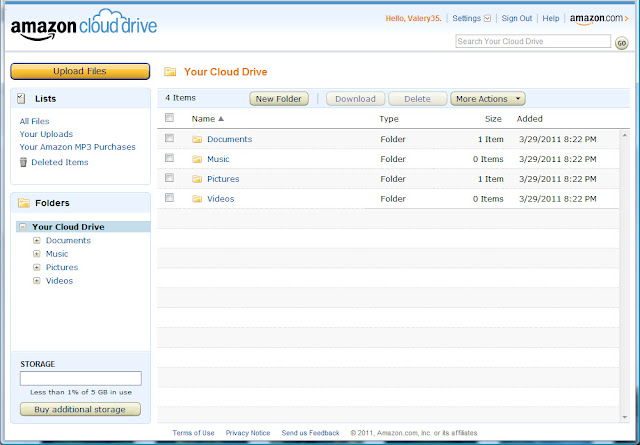
Task: Click the Size column header
Action: pyautogui.click(x=493, y=119)
